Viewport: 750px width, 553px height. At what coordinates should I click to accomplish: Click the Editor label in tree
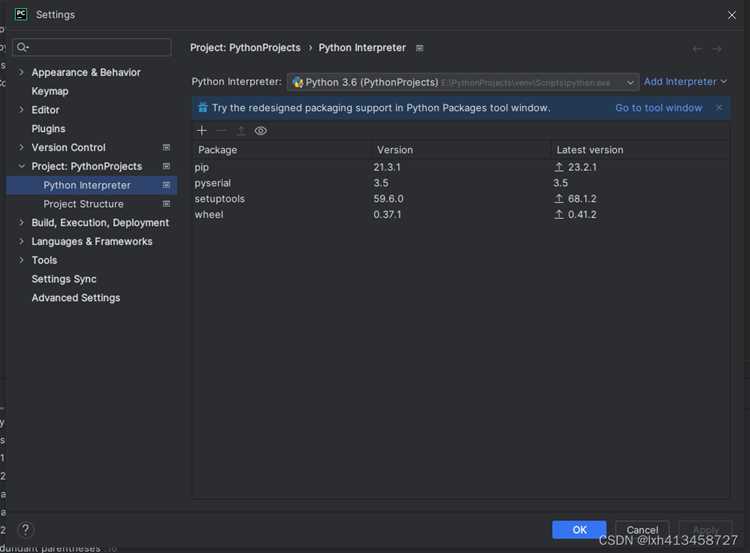tap(45, 110)
